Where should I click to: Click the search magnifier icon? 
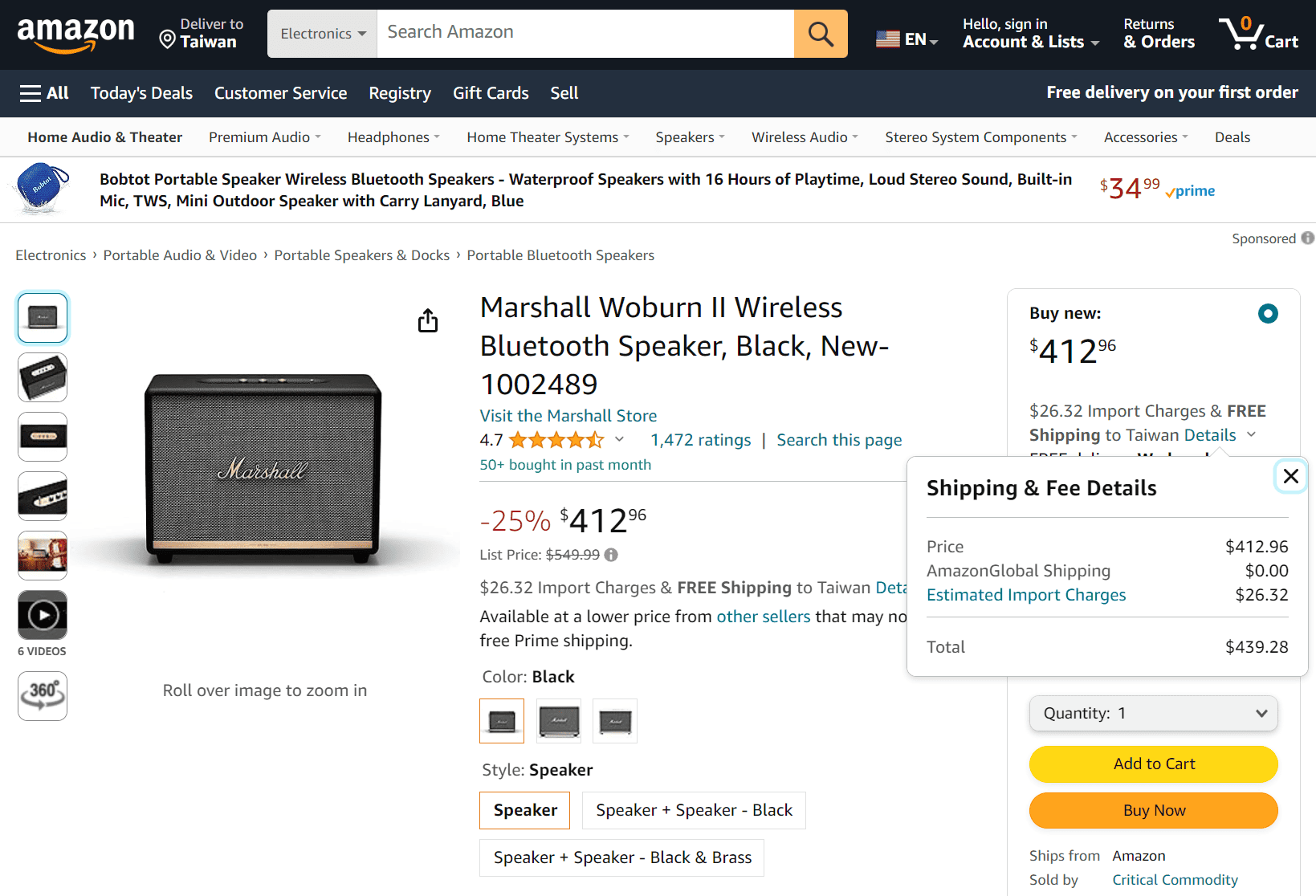tap(820, 33)
